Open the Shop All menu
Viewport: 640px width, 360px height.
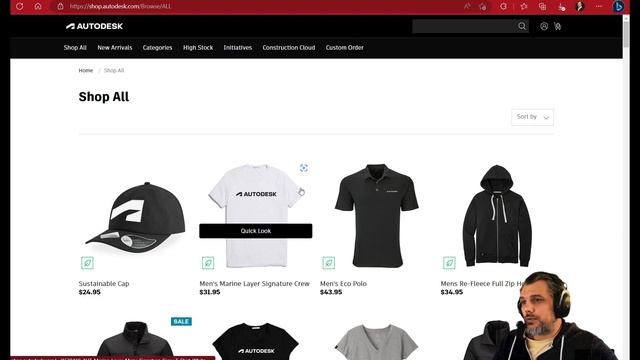coord(75,47)
